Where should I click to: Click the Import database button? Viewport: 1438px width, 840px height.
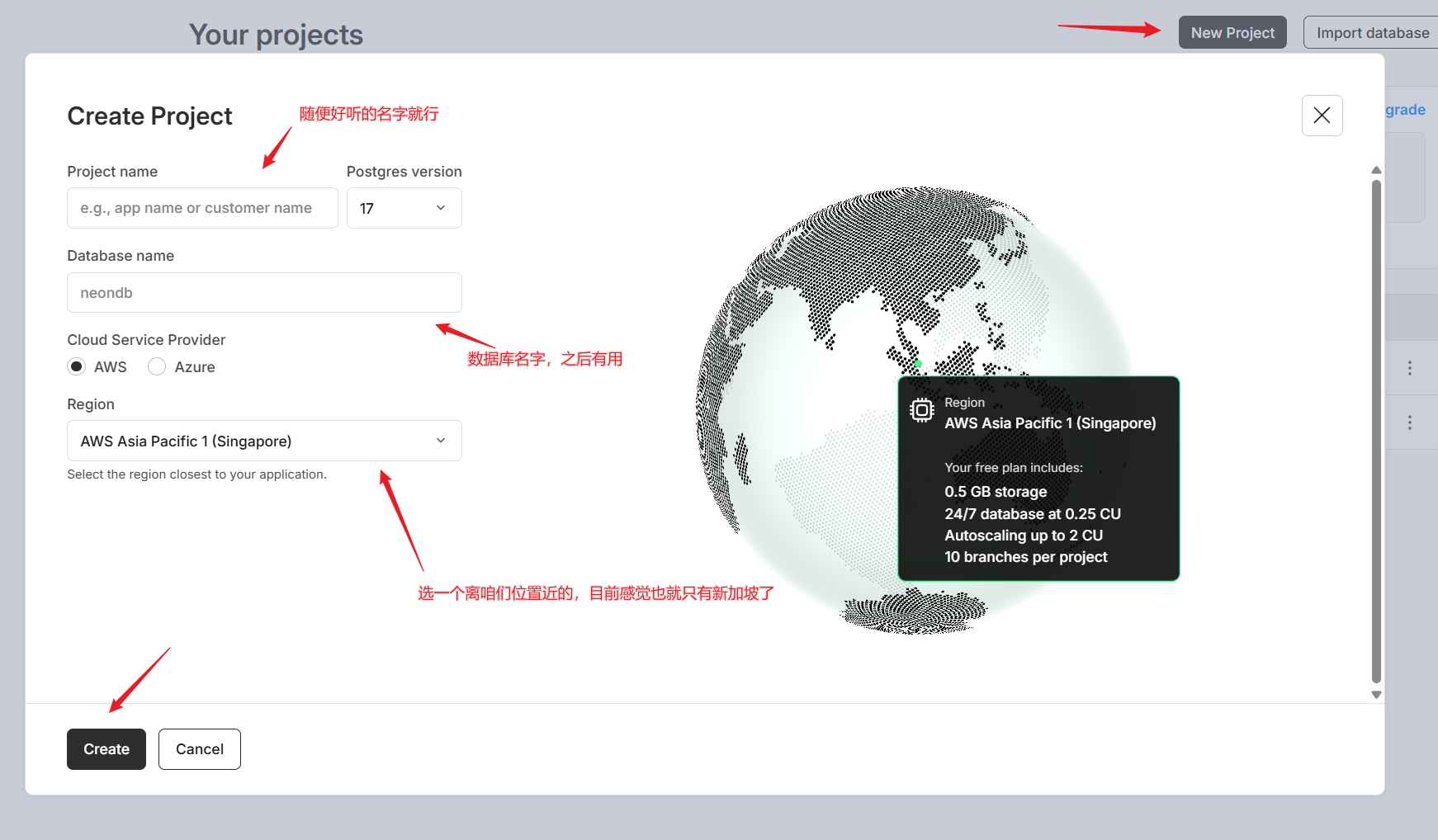pyautogui.click(x=1372, y=33)
